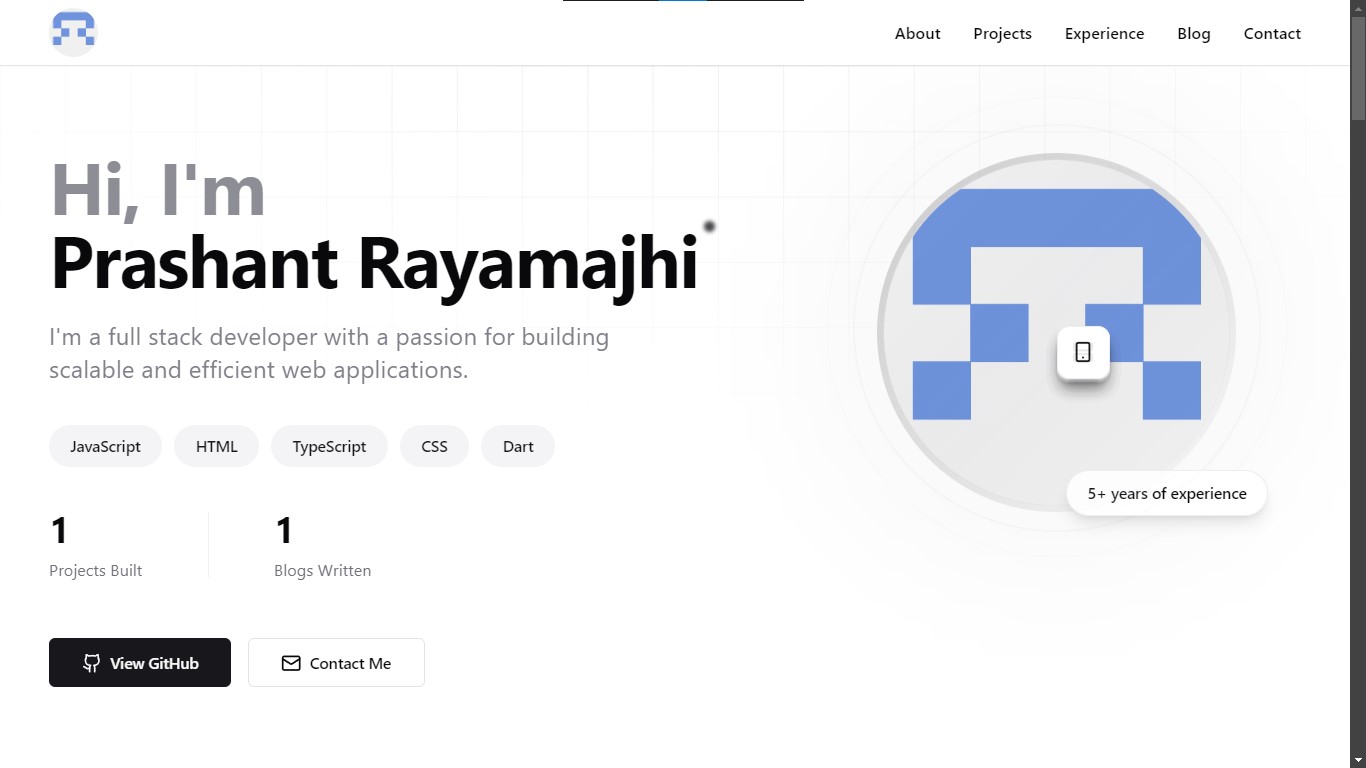Click the pixel-art logo in the header

[x=73, y=33]
